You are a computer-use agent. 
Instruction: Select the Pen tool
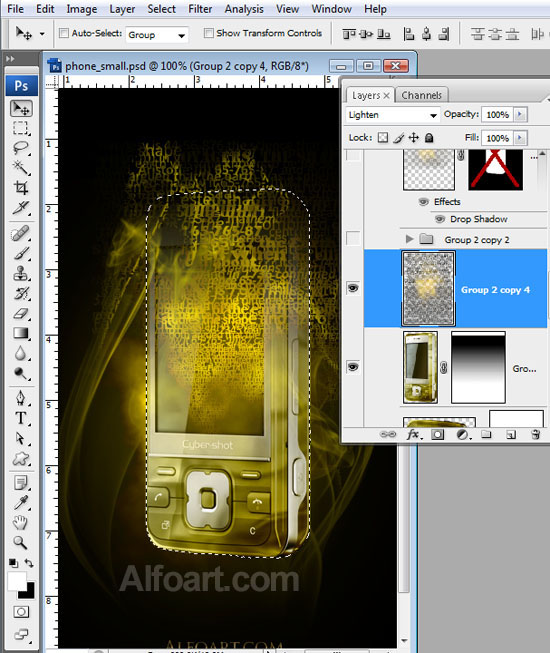(21, 398)
